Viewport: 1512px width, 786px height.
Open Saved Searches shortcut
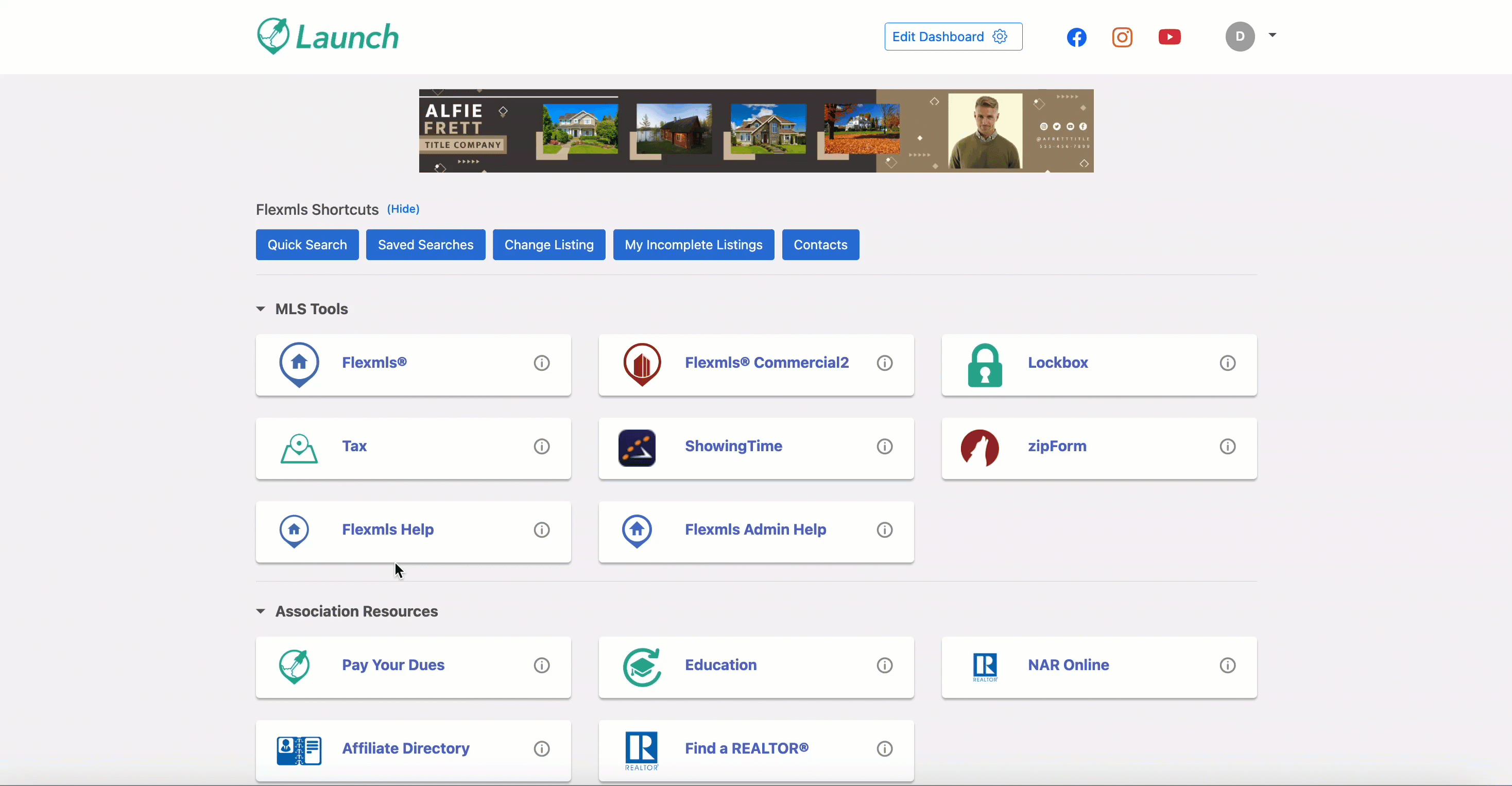425,245
